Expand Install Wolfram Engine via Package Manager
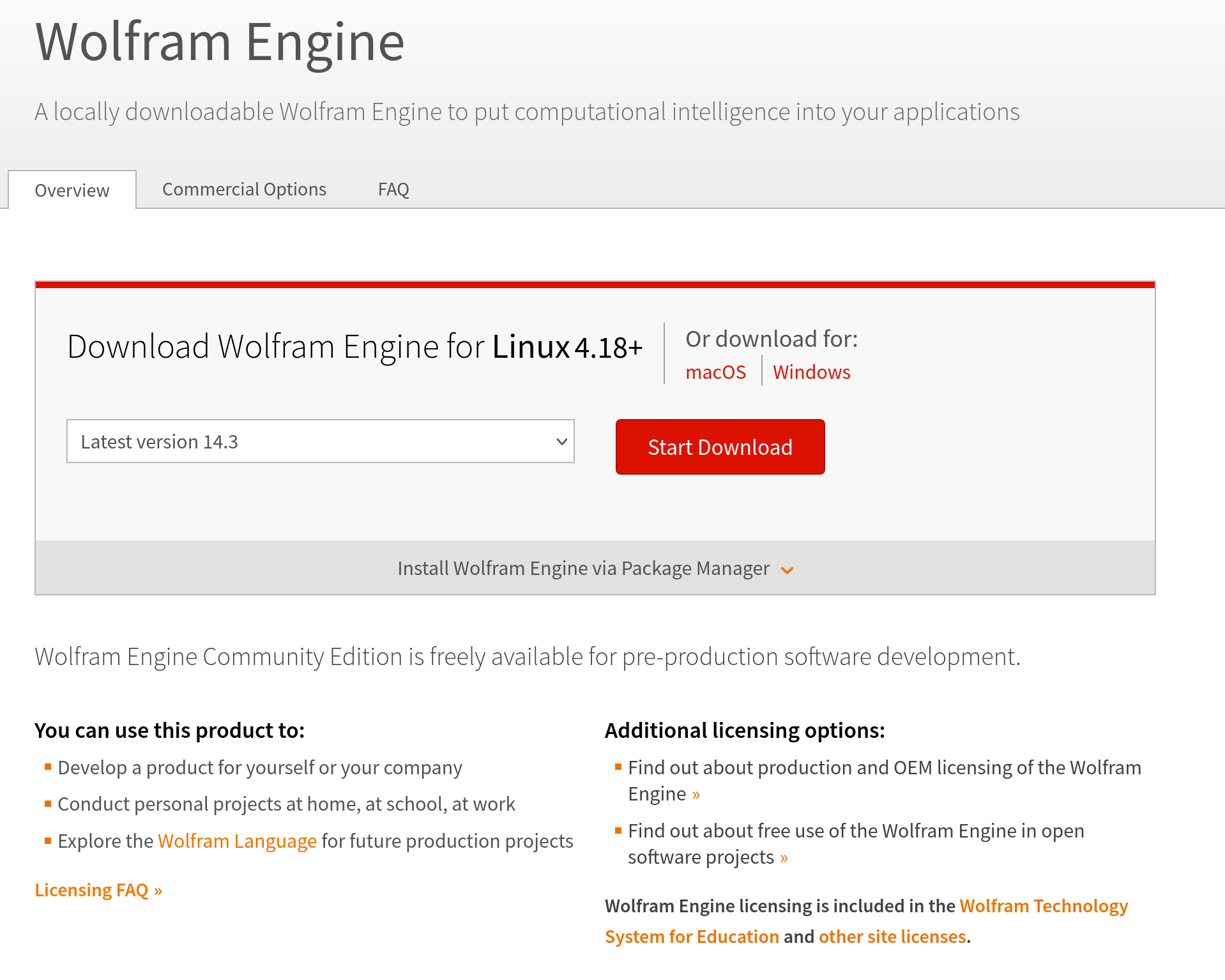The height and width of the screenshot is (980, 1225). pos(595,568)
